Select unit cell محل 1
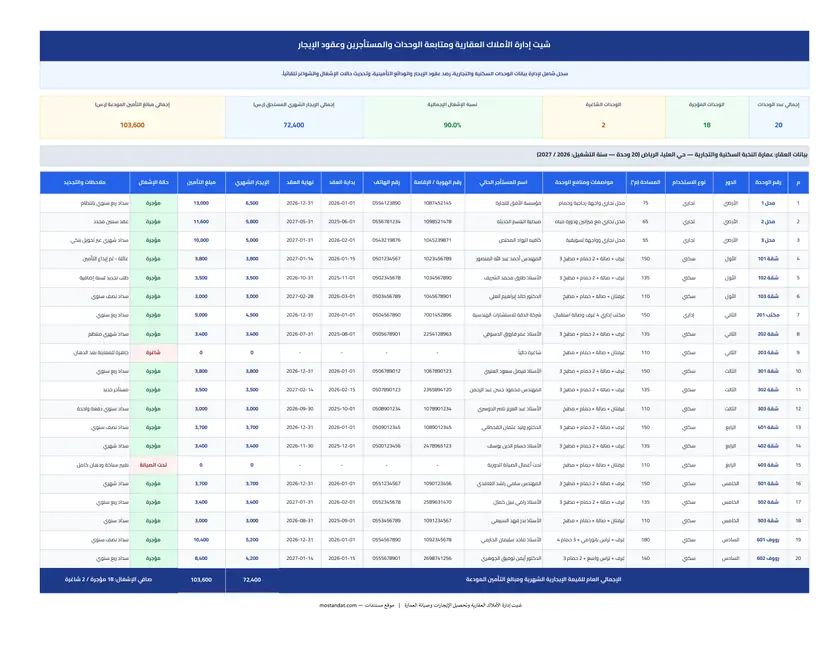Image resolution: width=840 pixels, height=649 pixels. pos(768,203)
